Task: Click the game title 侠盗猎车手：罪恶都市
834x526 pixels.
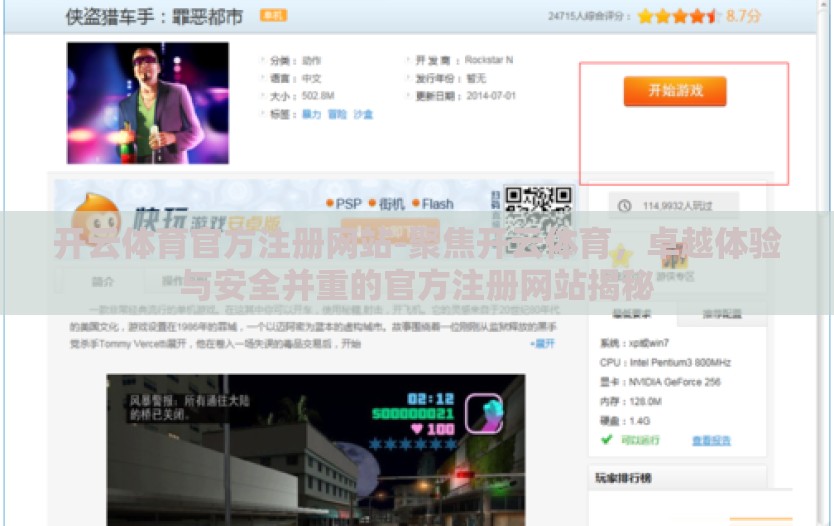Action: pos(154,16)
